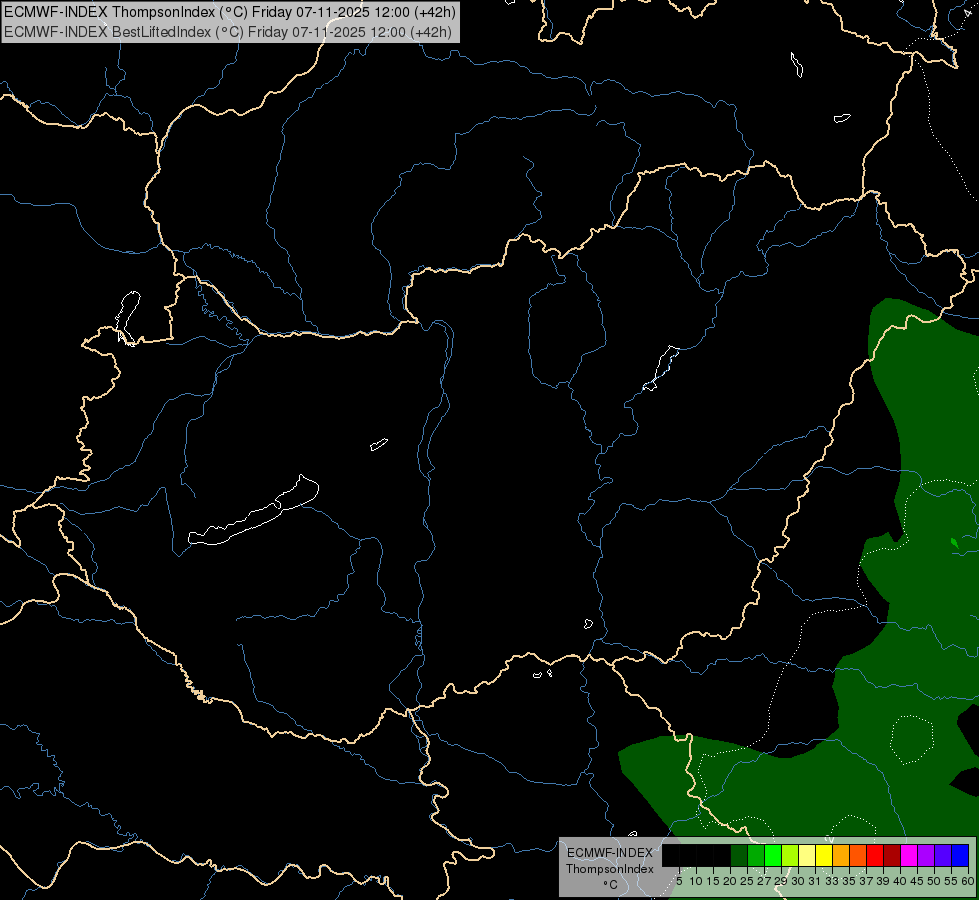Click legend tick value 29

tap(780, 881)
